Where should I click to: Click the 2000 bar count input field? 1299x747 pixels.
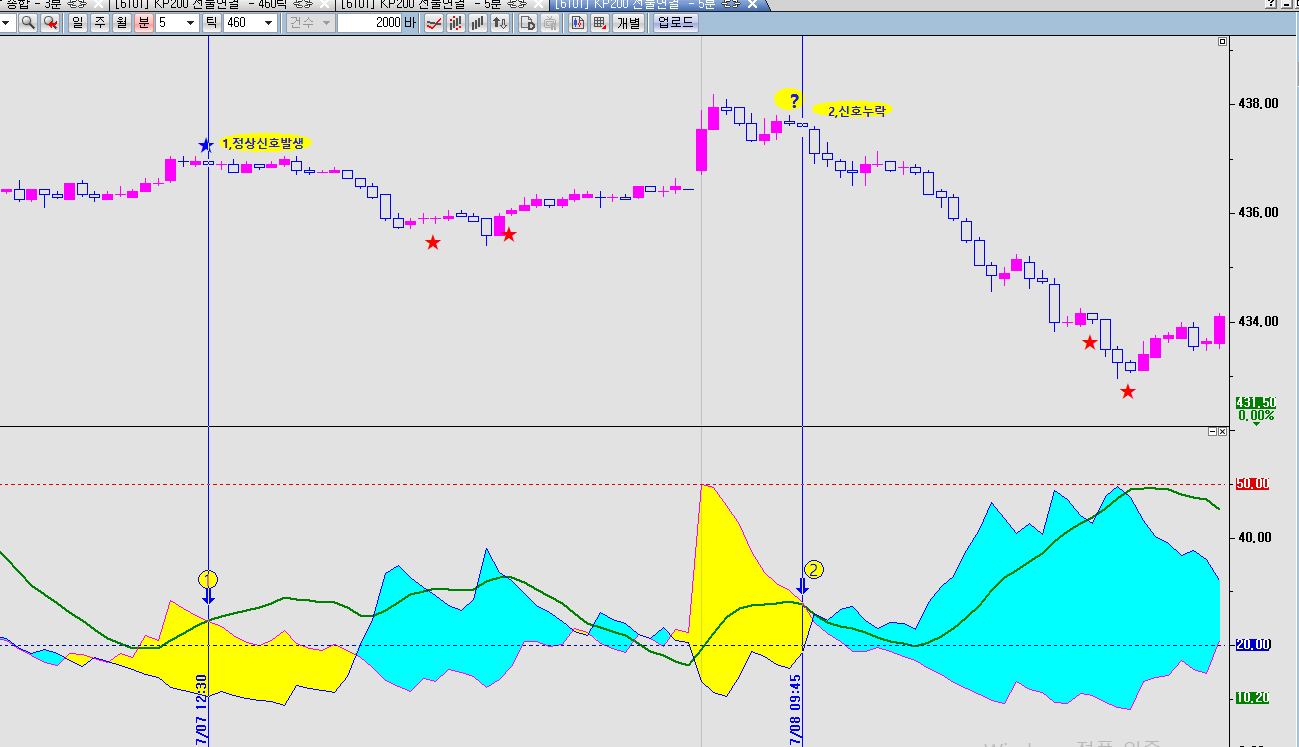pyautogui.click(x=370, y=23)
